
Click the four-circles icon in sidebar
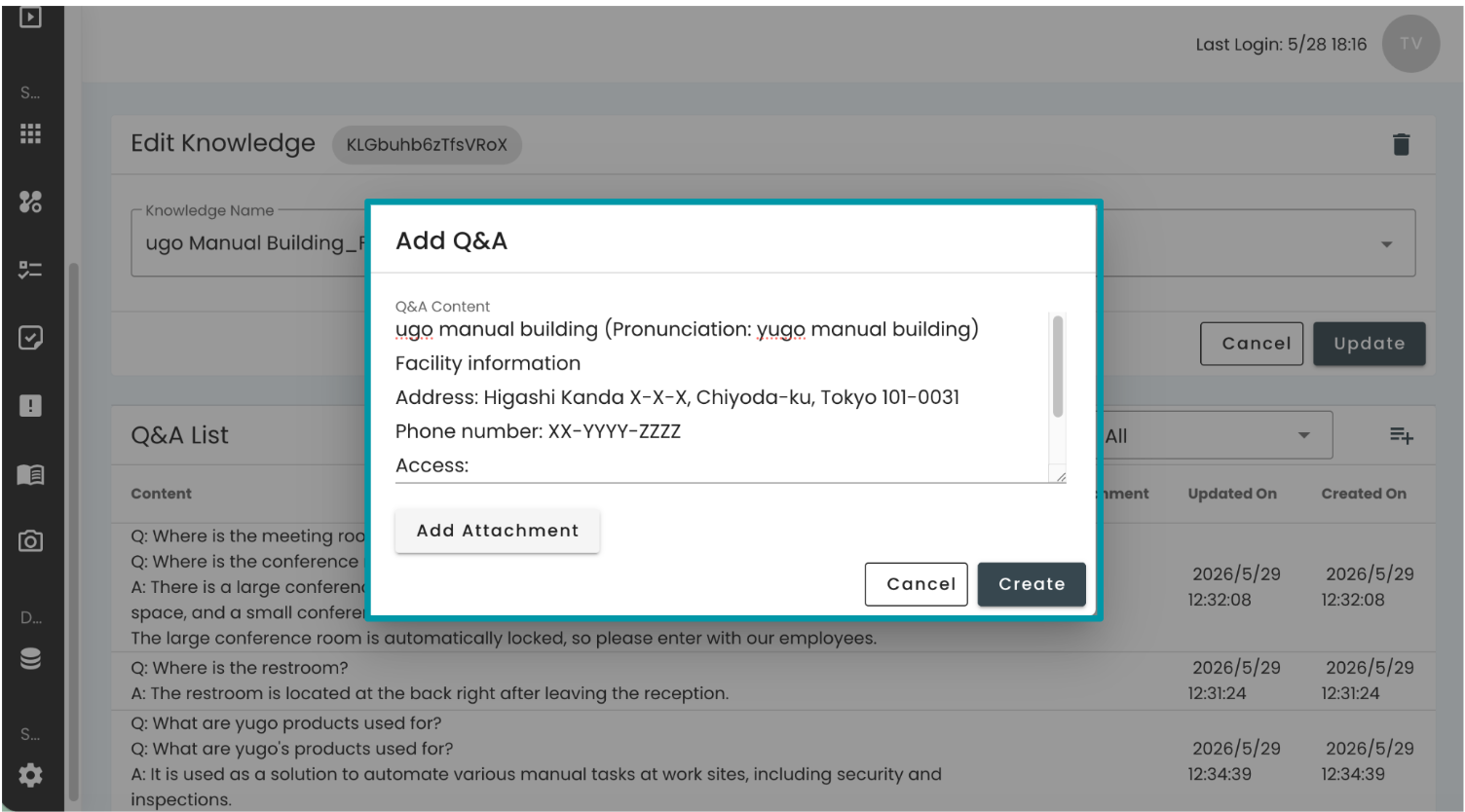pyautogui.click(x=30, y=202)
